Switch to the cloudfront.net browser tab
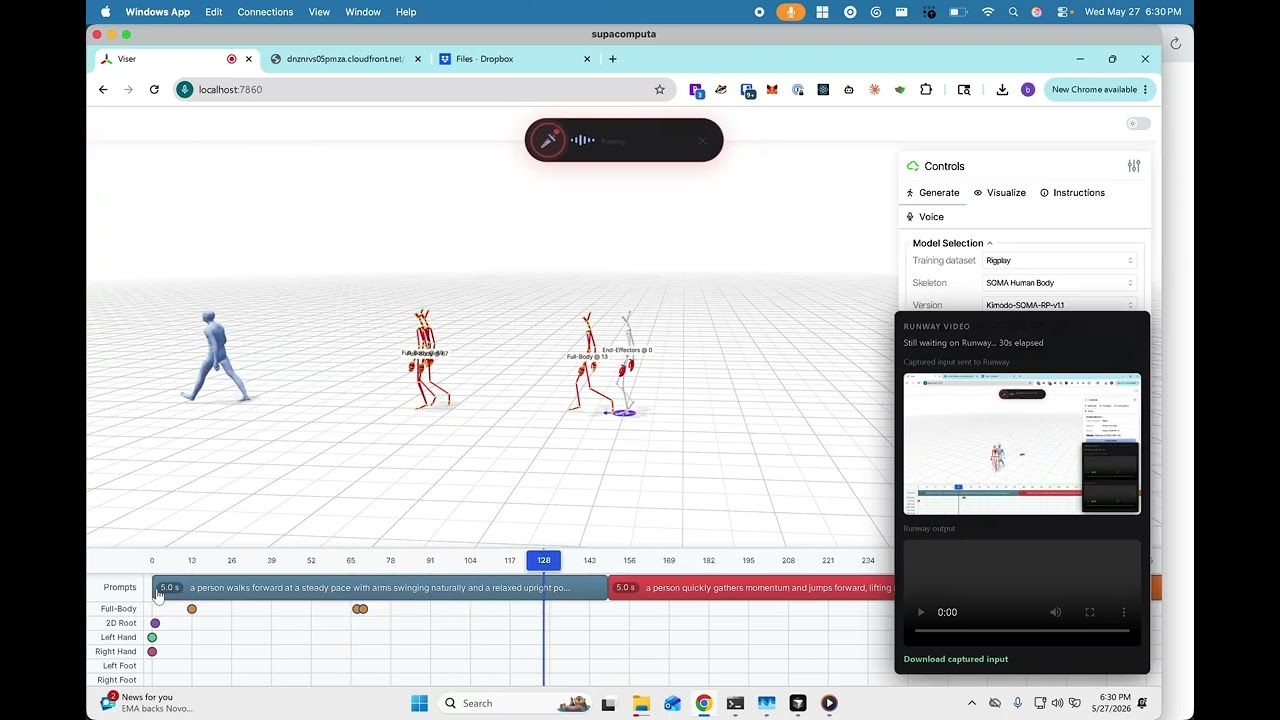Screen dimensions: 1280x720 (x=346, y=59)
